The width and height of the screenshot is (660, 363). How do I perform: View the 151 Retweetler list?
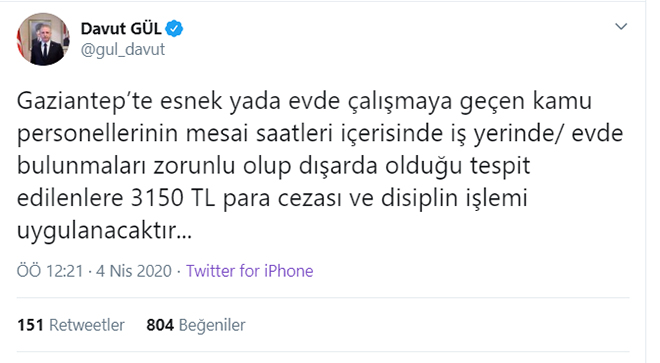(71, 325)
